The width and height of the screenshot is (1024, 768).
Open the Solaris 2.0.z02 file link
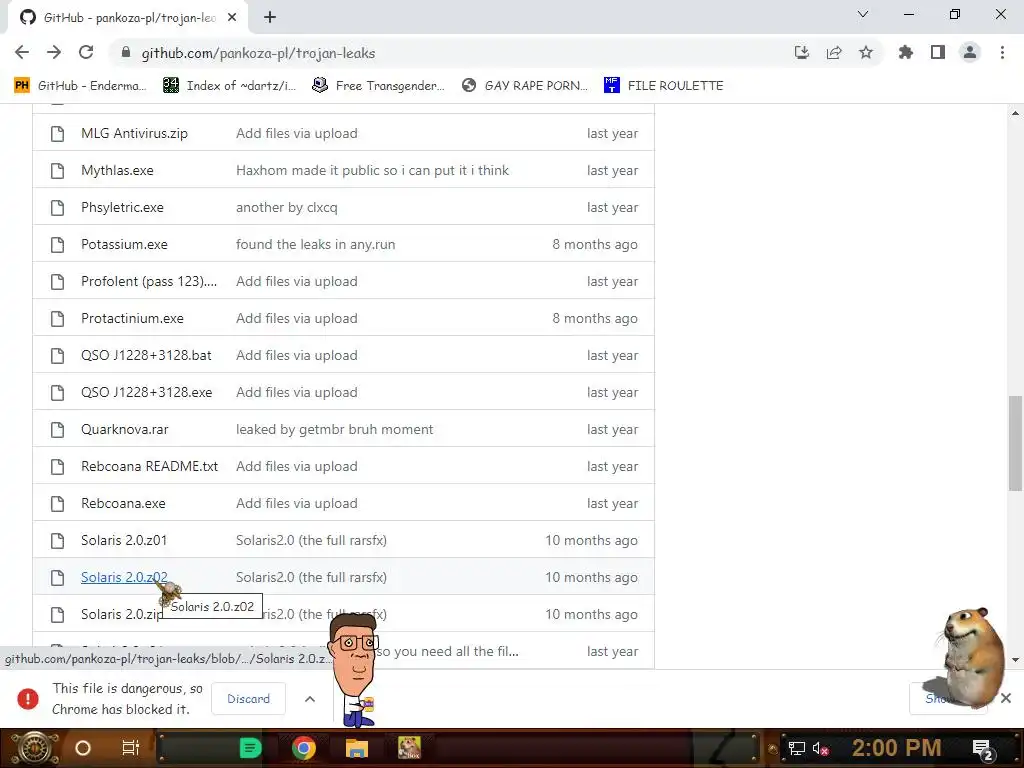tap(124, 577)
